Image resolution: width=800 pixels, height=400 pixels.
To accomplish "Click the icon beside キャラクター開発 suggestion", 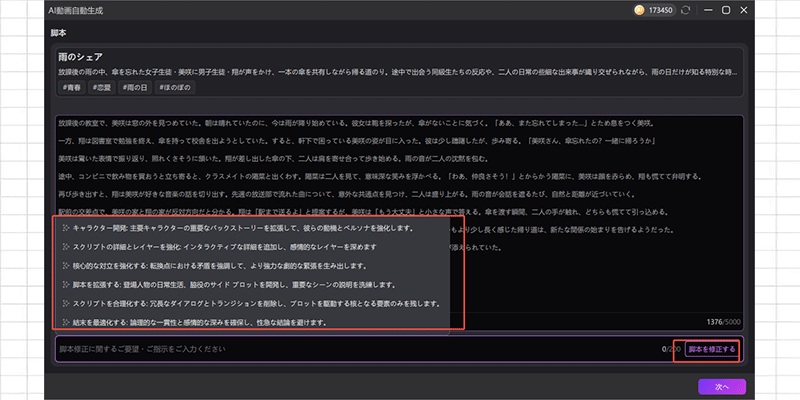I will 66,229.
